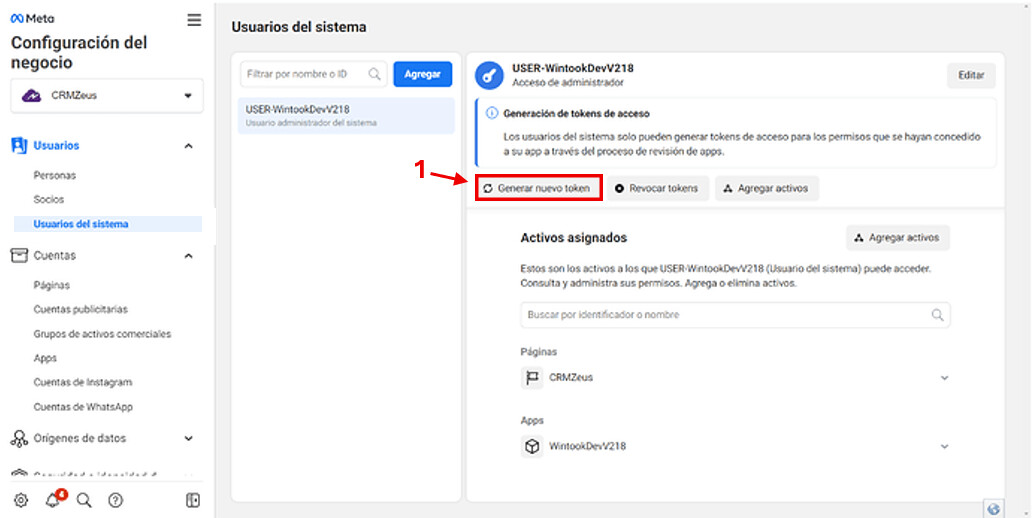The height and width of the screenshot is (518, 1034).
Task: Expand the WintookDevV218 app asset row
Action: tap(944, 446)
